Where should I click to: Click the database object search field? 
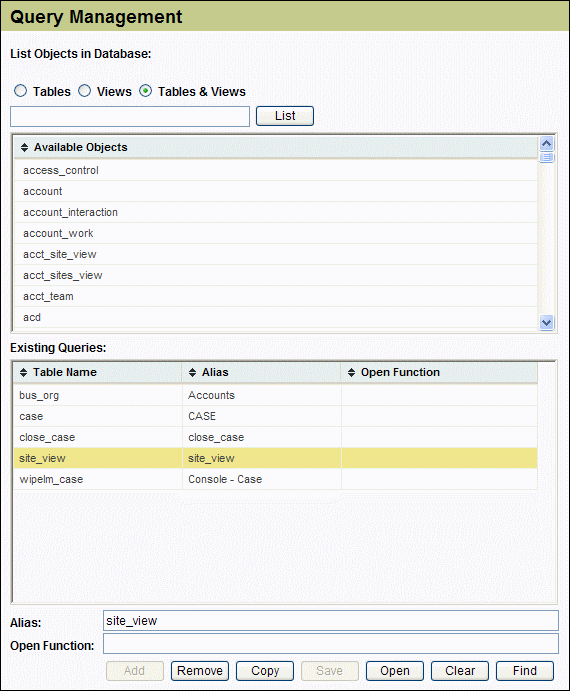click(x=130, y=116)
